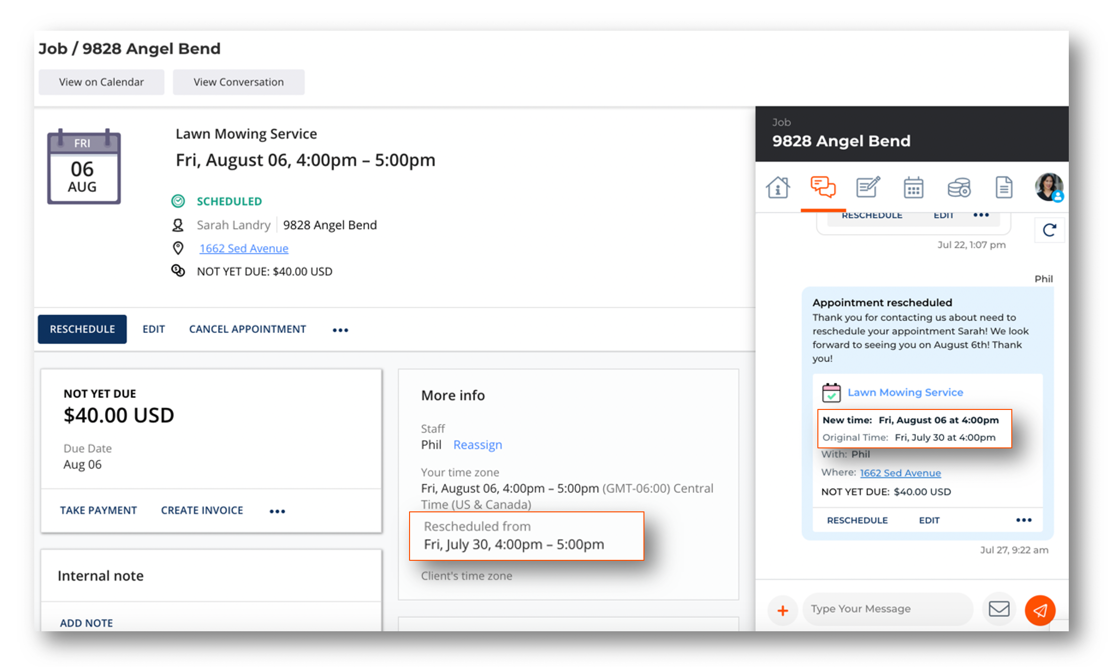Expand more options next to Create Invoice

tap(277, 511)
